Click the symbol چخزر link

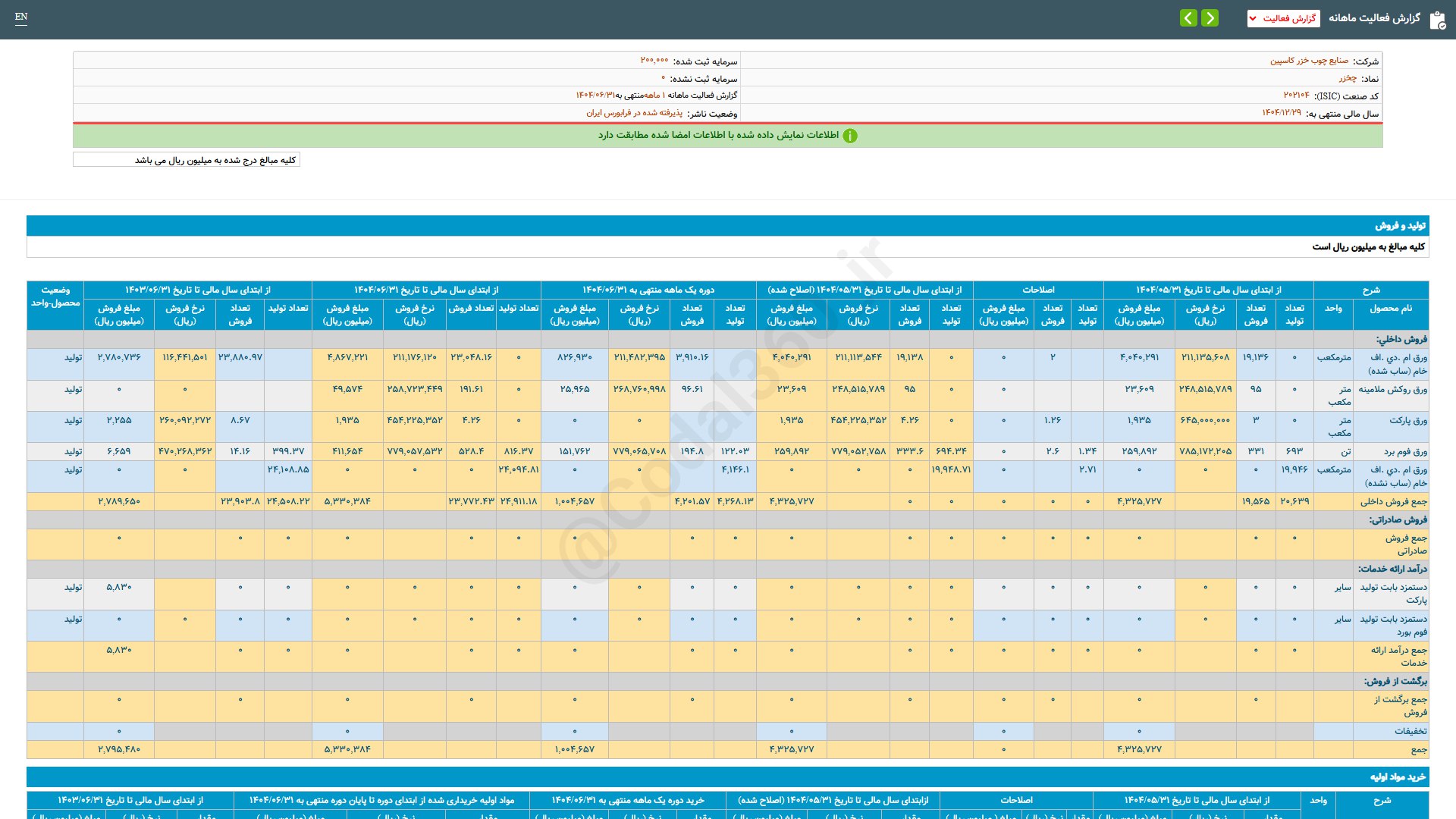[x=1347, y=78]
